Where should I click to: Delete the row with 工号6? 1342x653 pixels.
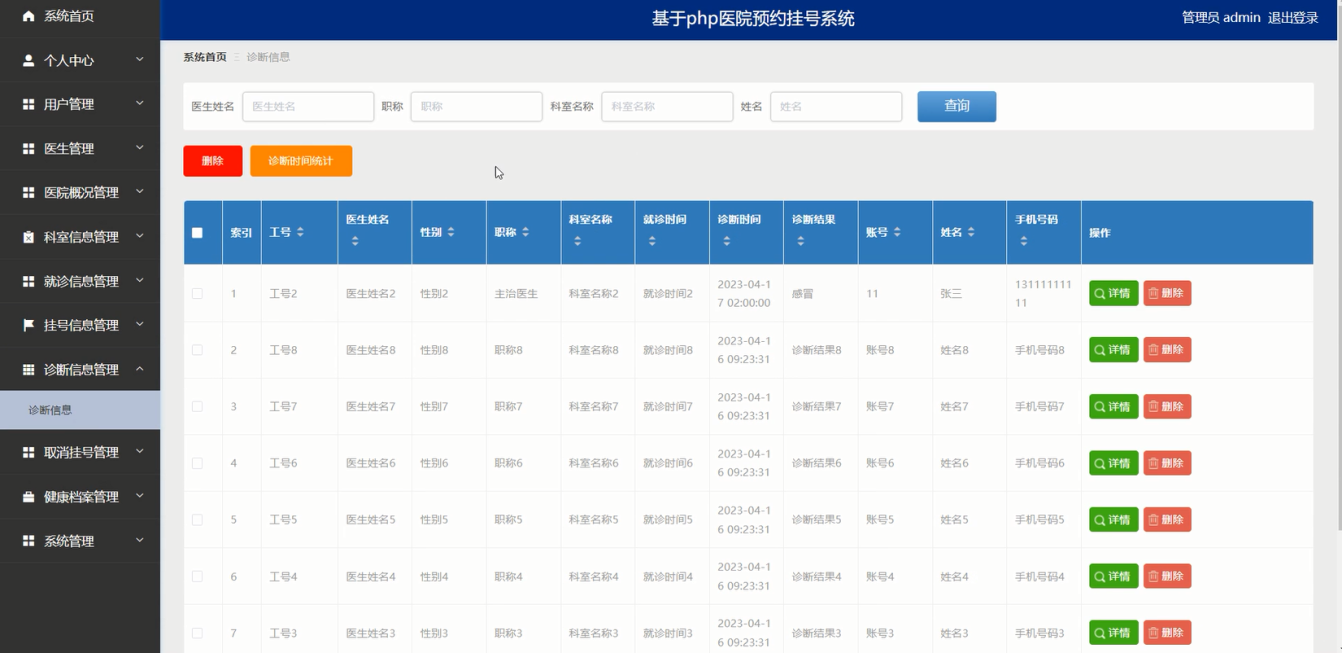[1167, 463]
